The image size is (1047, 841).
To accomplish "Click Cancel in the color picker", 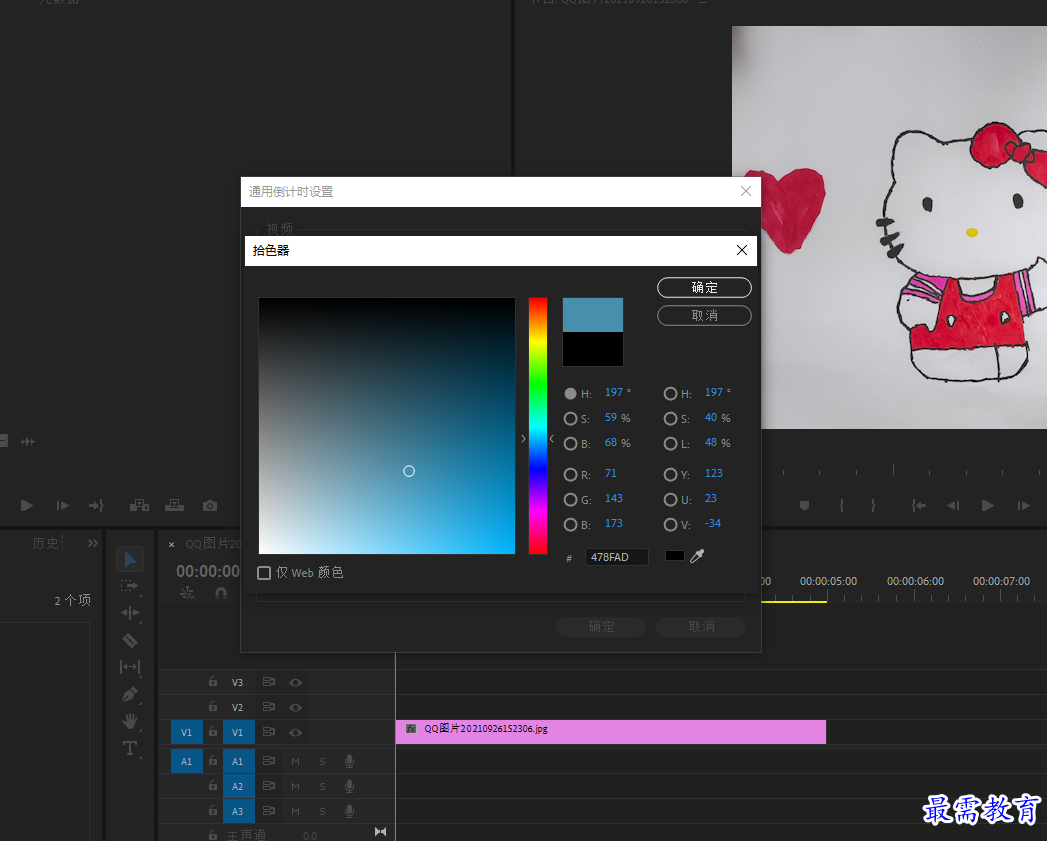I will pyautogui.click(x=704, y=315).
